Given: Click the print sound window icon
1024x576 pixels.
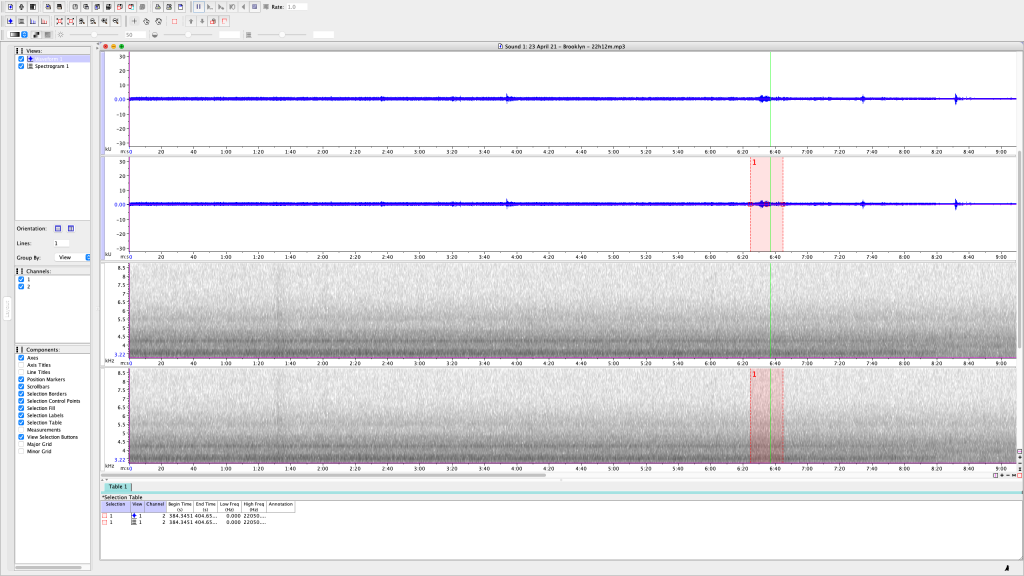Looking at the screenshot, I should pyautogui.click(x=159, y=7).
